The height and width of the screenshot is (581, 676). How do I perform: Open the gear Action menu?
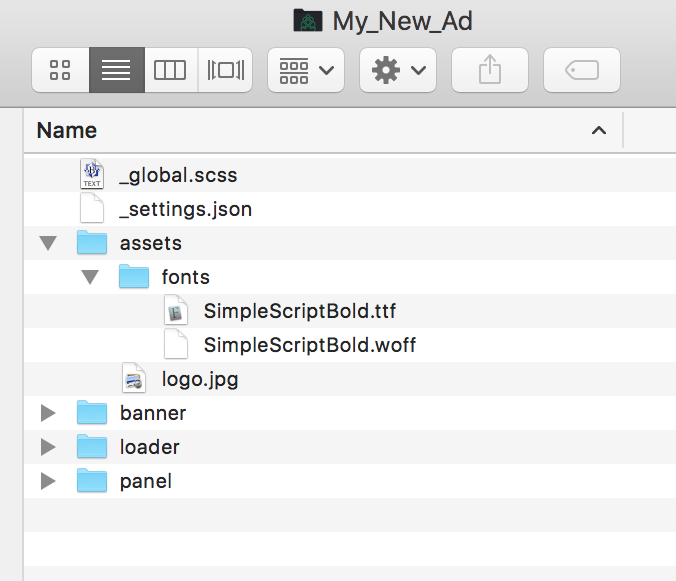[398, 70]
